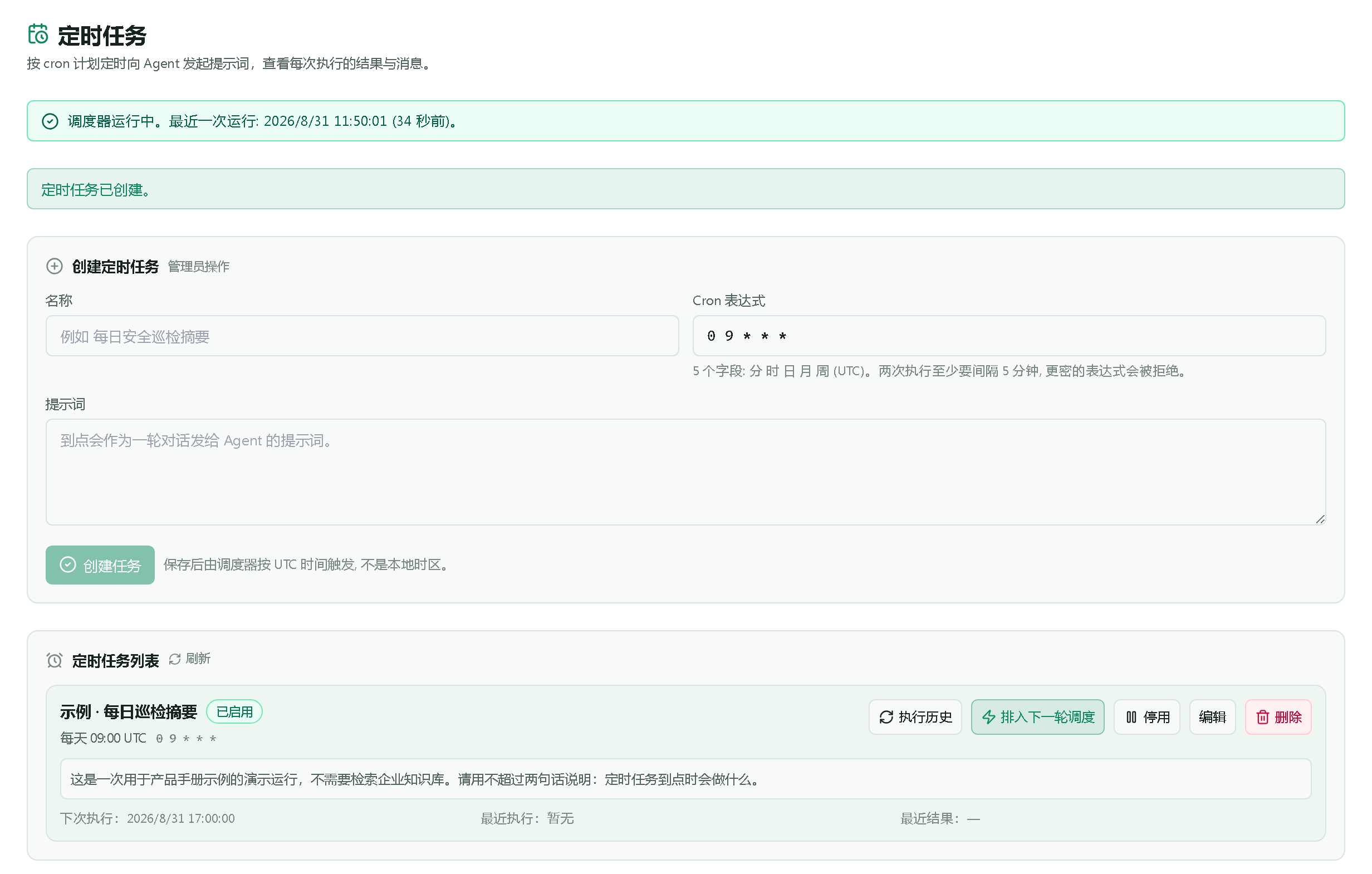Image resolution: width=1372 pixels, height=874 pixels.
Task: Click the alarm clock icon beside 定时任务列表
Action: [x=54, y=660]
